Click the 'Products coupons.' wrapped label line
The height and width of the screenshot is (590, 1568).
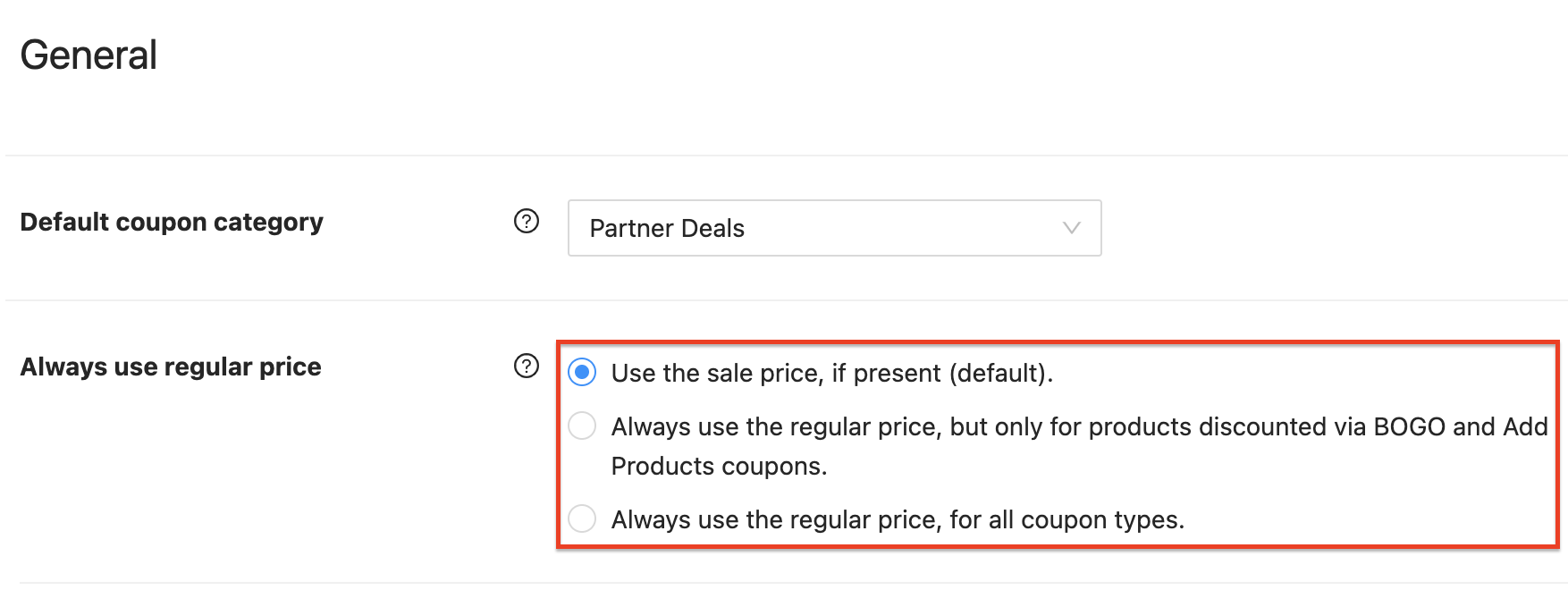click(x=719, y=467)
